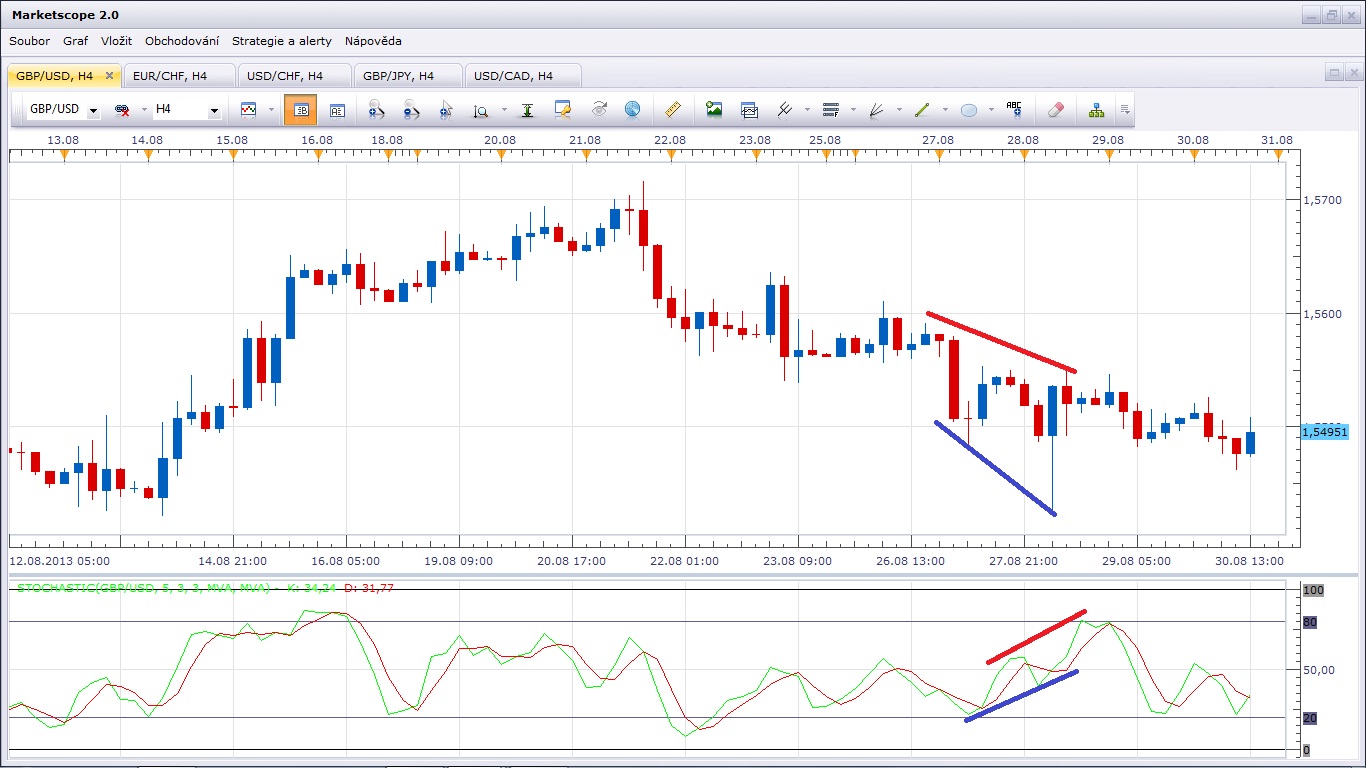Open dropdown arrow next to unlink icon
The height and width of the screenshot is (768, 1366).
[x=144, y=110]
